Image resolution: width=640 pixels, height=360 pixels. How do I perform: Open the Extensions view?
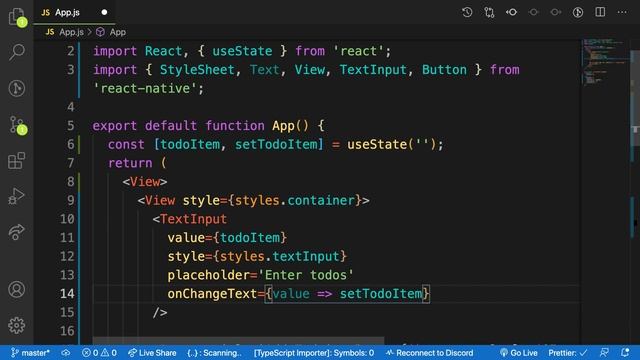pyautogui.click(x=17, y=160)
